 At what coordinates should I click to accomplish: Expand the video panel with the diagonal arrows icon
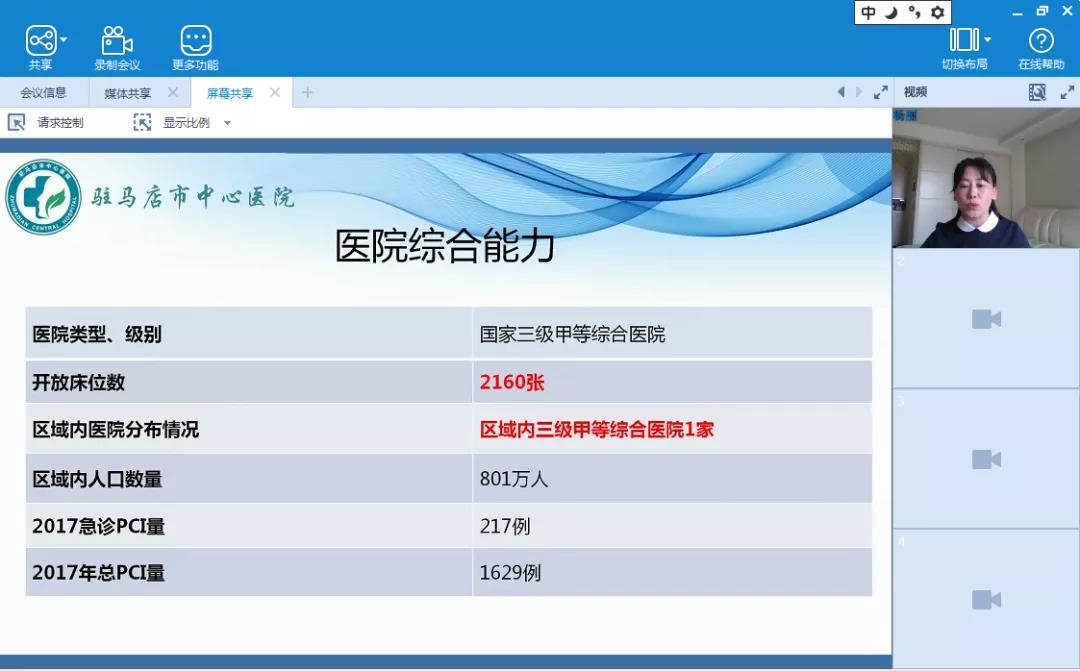pyautogui.click(x=1069, y=91)
